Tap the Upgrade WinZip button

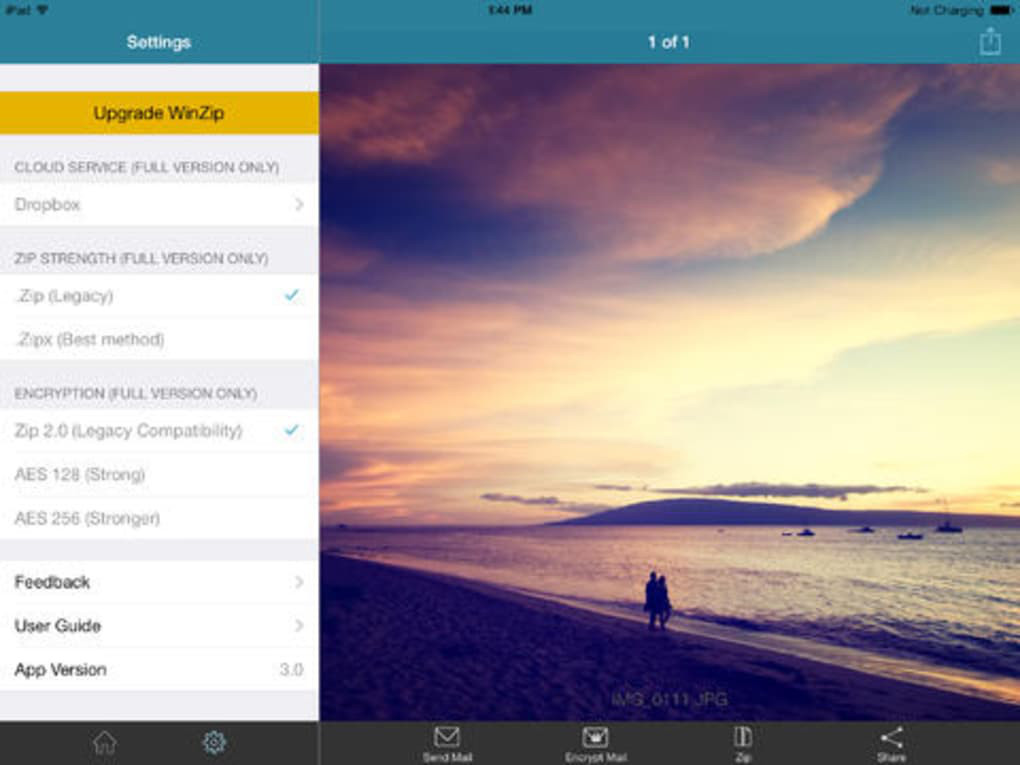pos(159,113)
